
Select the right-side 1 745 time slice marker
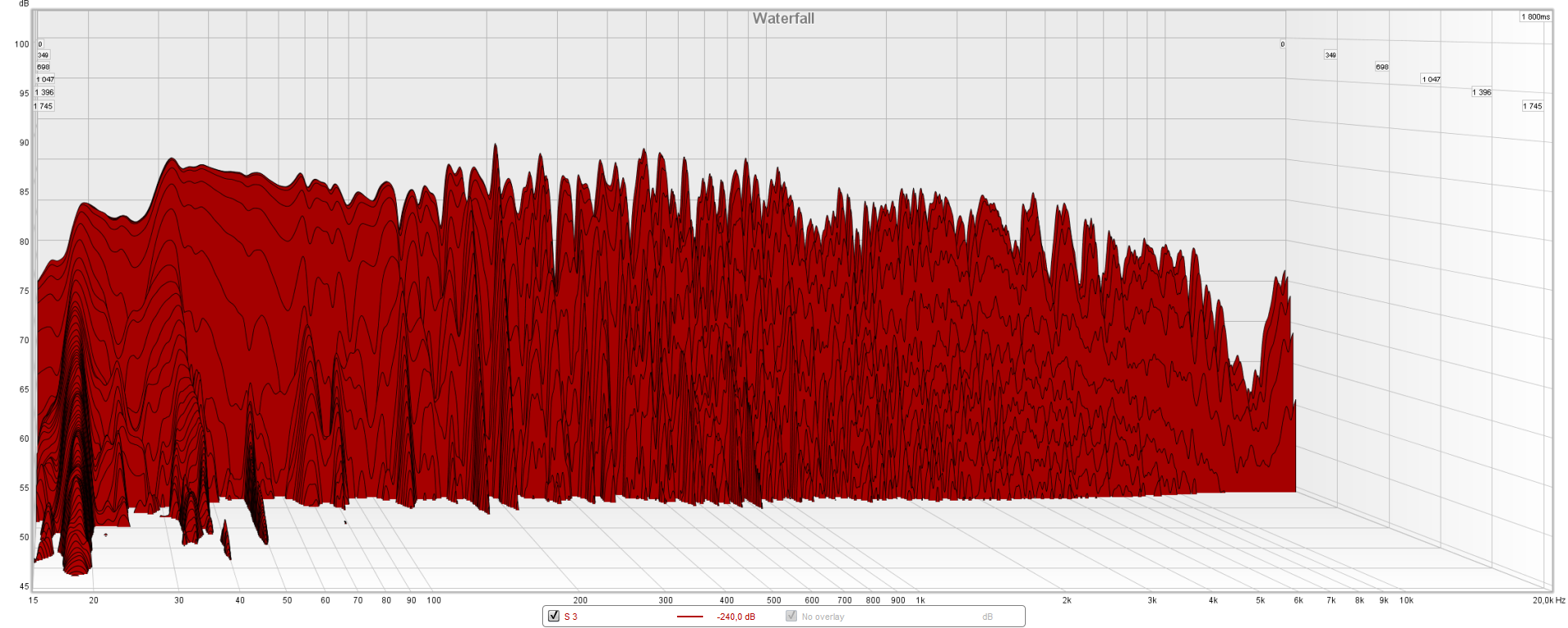[x=1532, y=106]
